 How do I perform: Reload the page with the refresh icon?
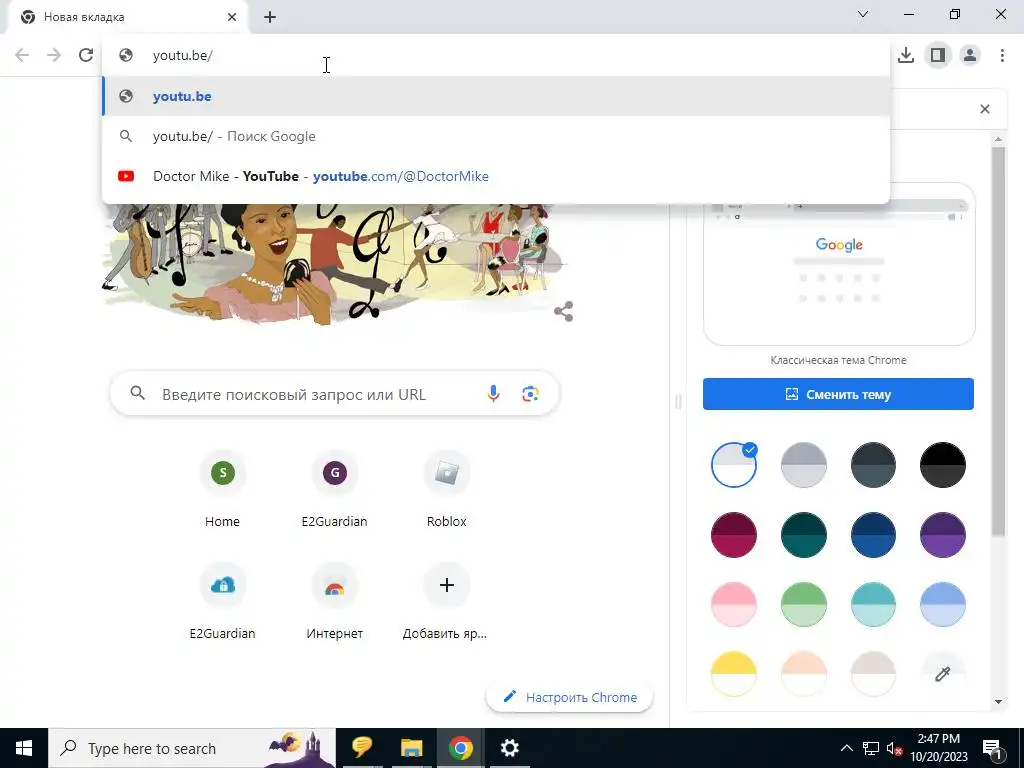[86, 56]
